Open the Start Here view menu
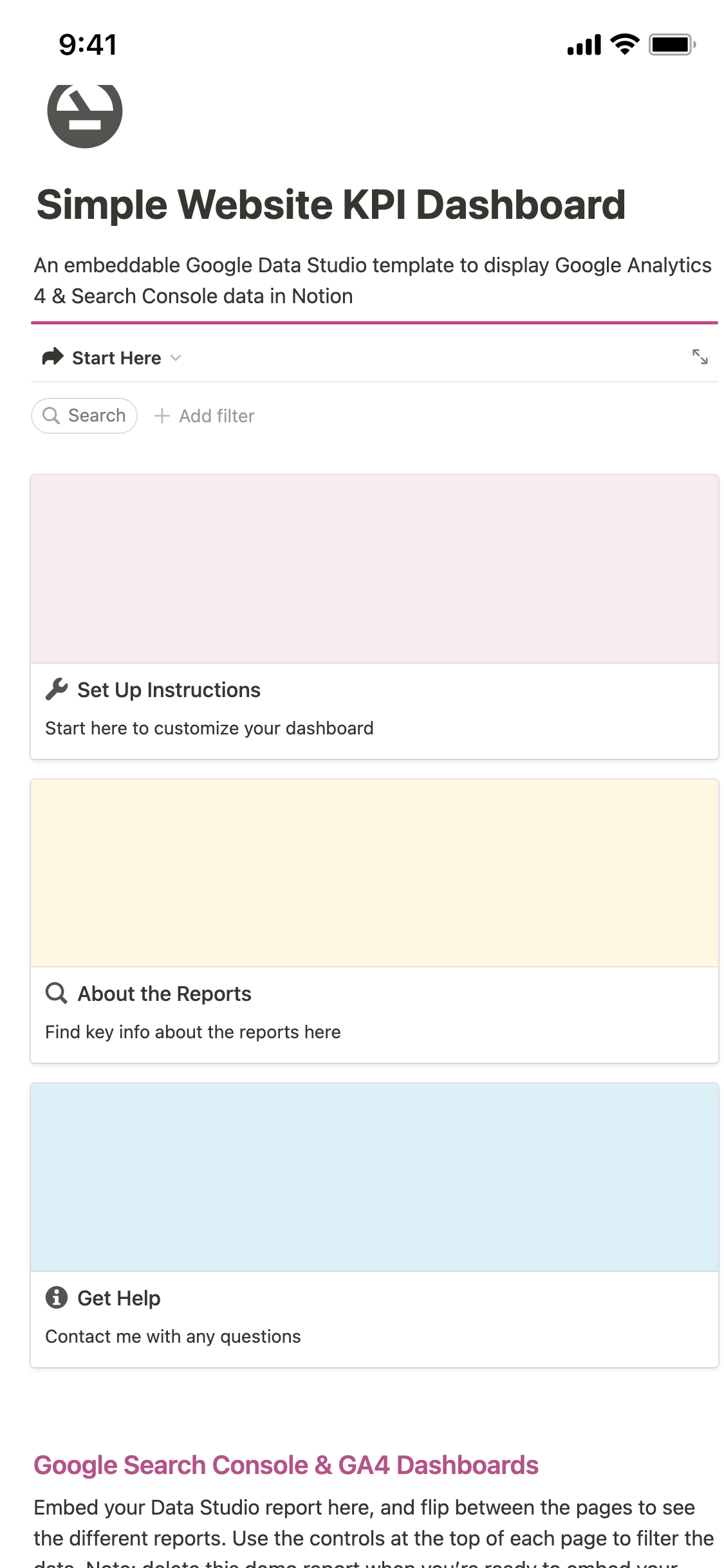 pos(112,357)
